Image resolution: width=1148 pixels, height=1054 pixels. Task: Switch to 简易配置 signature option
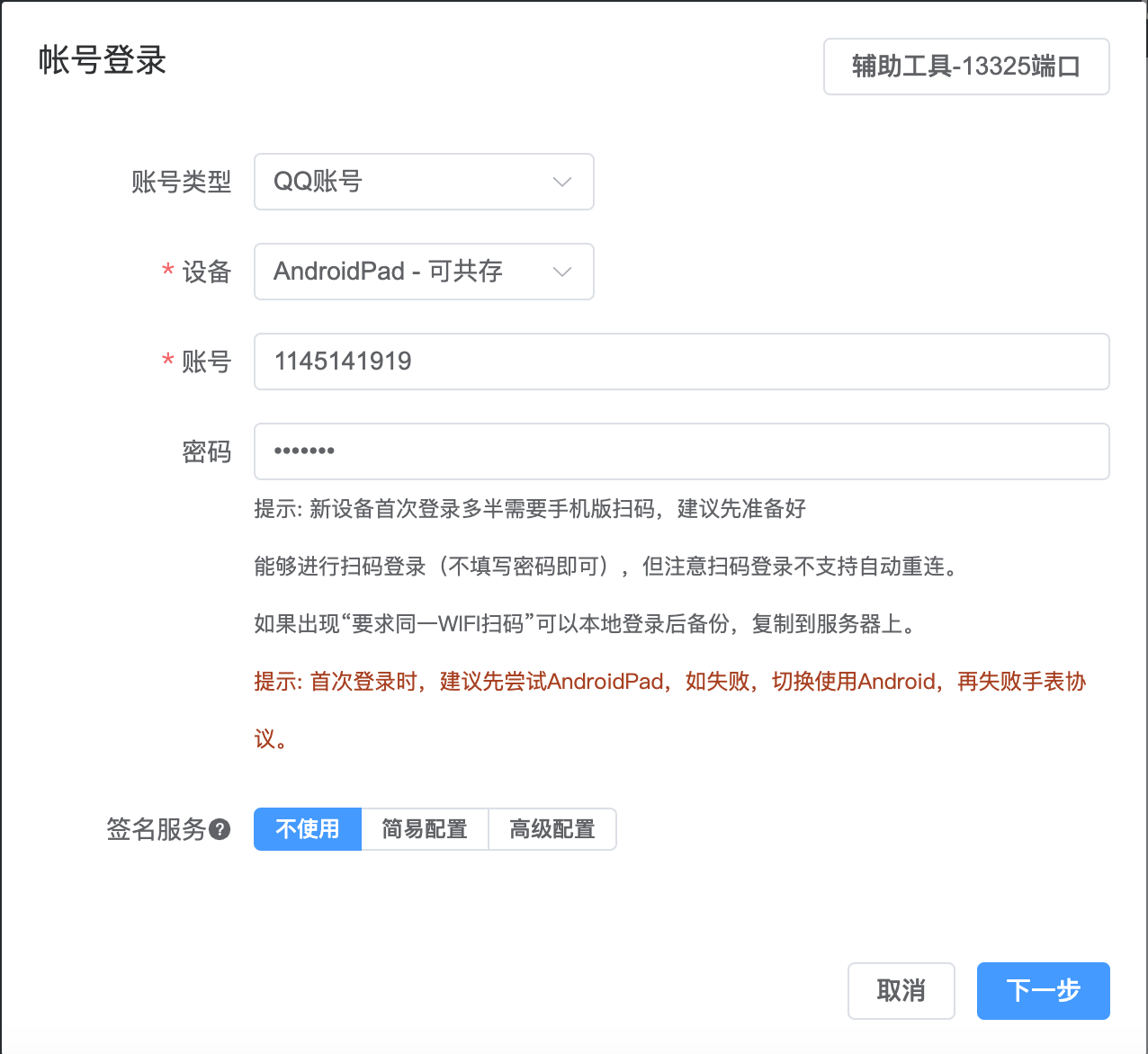(425, 829)
